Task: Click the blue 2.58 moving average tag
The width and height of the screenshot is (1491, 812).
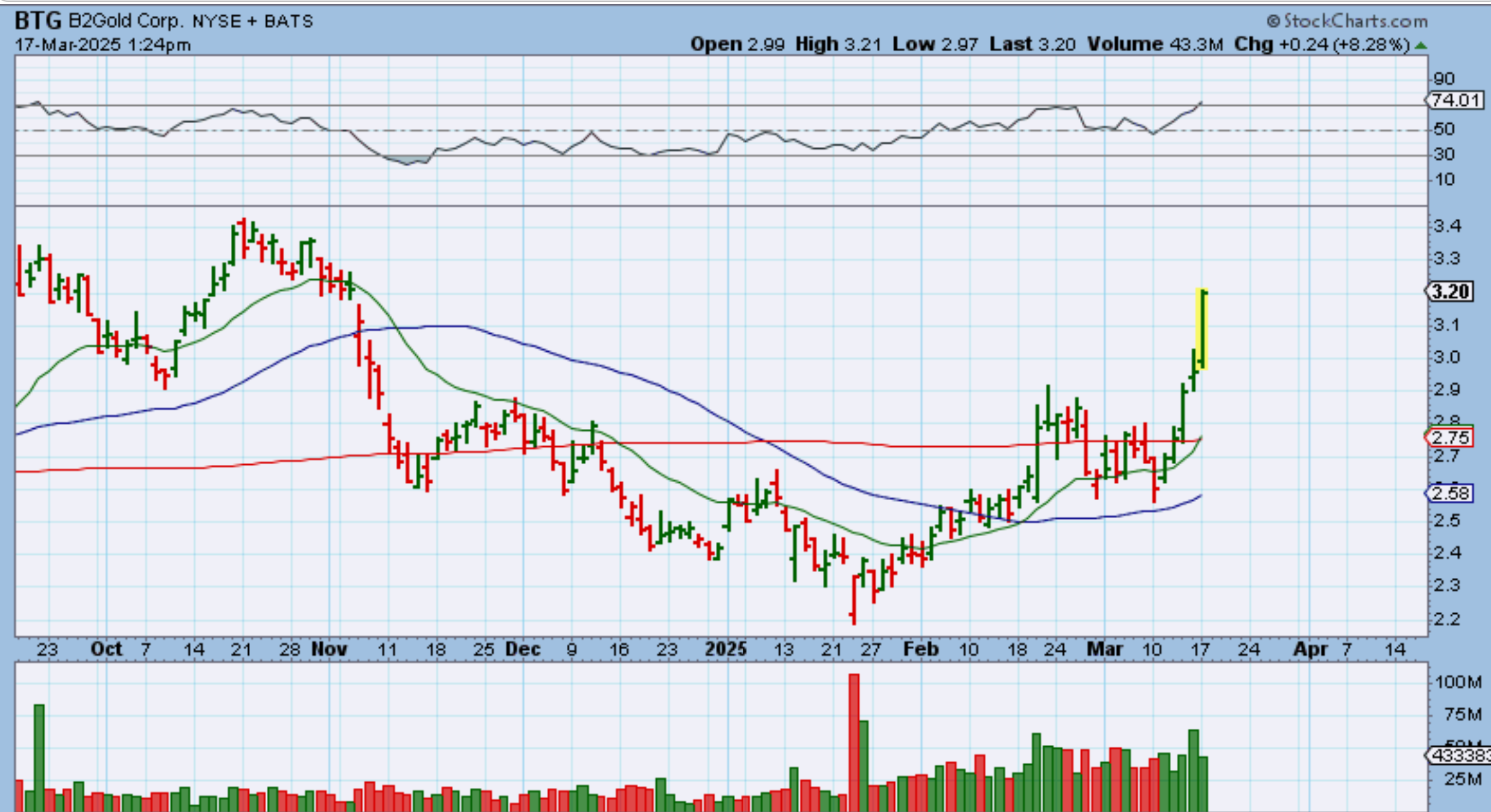Action: pyautogui.click(x=1450, y=493)
